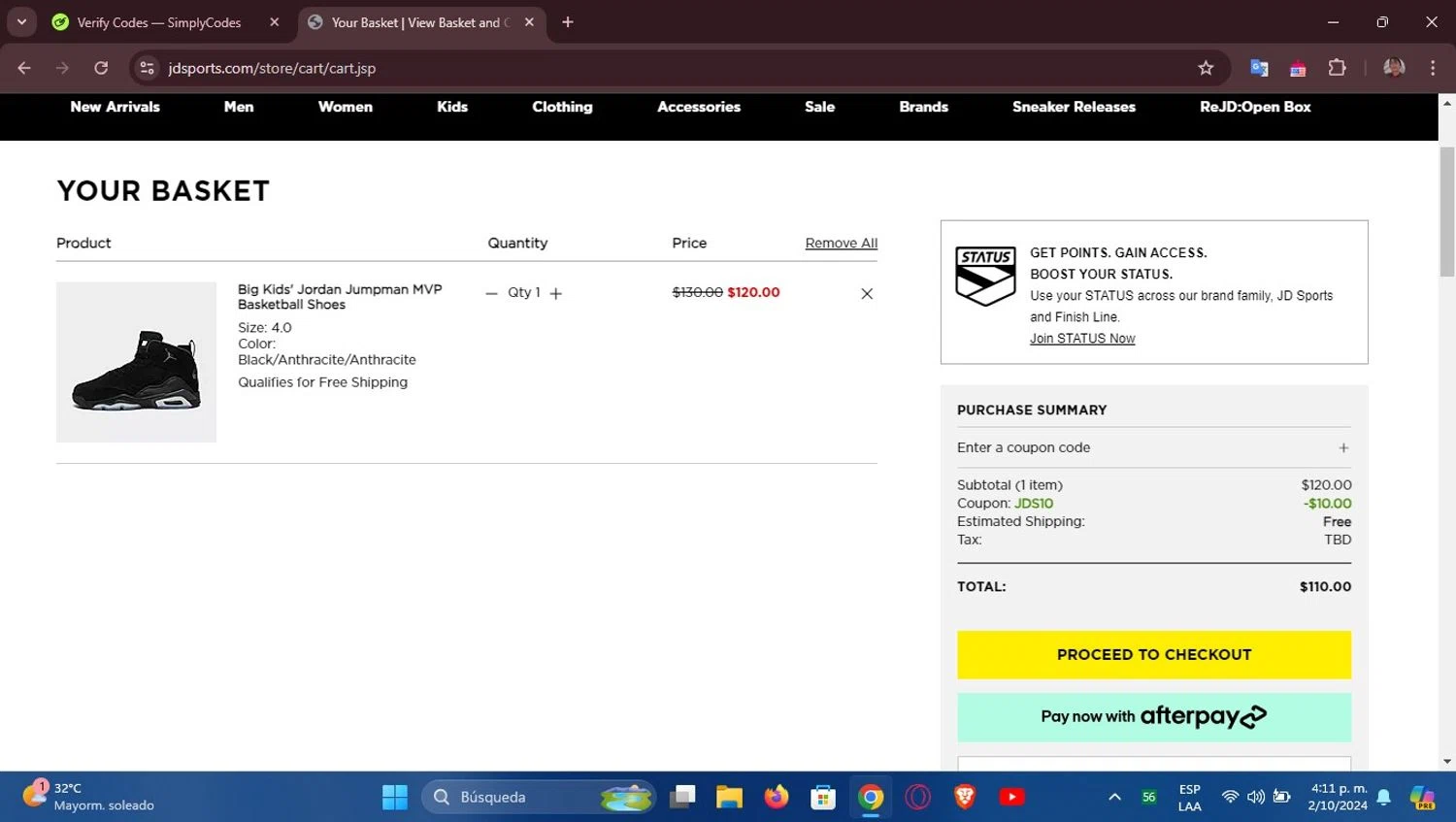Open the Sneaker Releases menu
Viewport: 1456px width, 822px height.
1074,107
